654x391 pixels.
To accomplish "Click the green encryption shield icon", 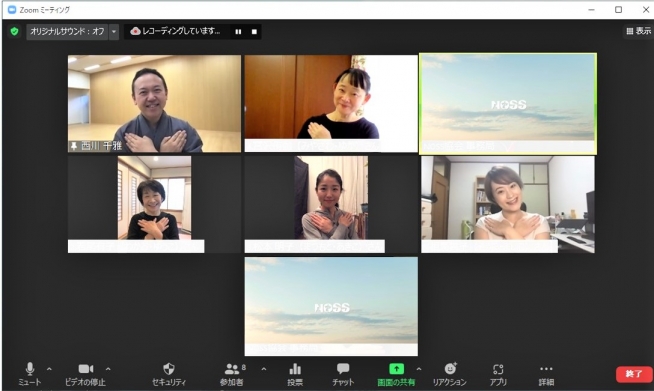I will pos(14,31).
